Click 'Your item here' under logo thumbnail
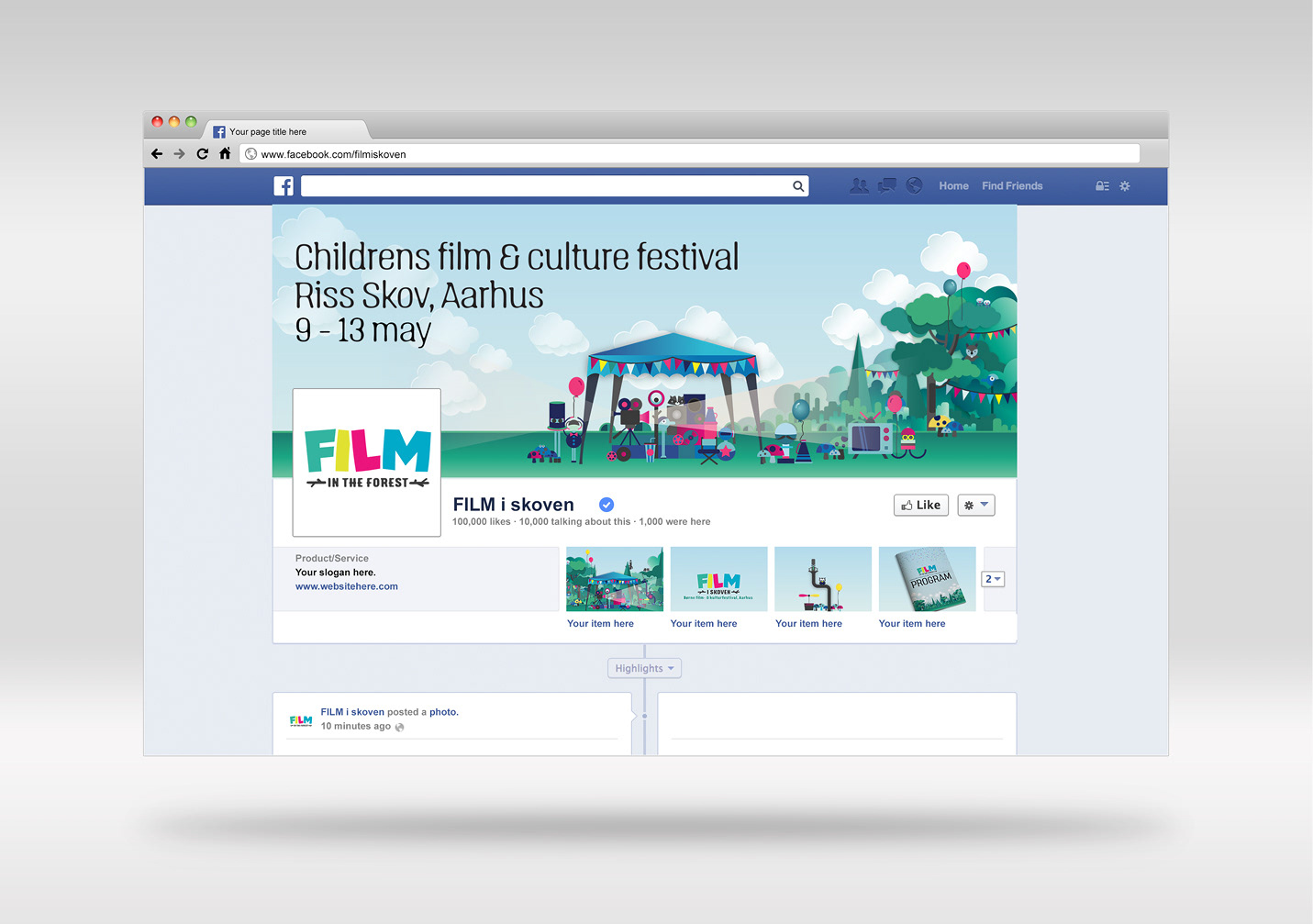 [704, 623]
